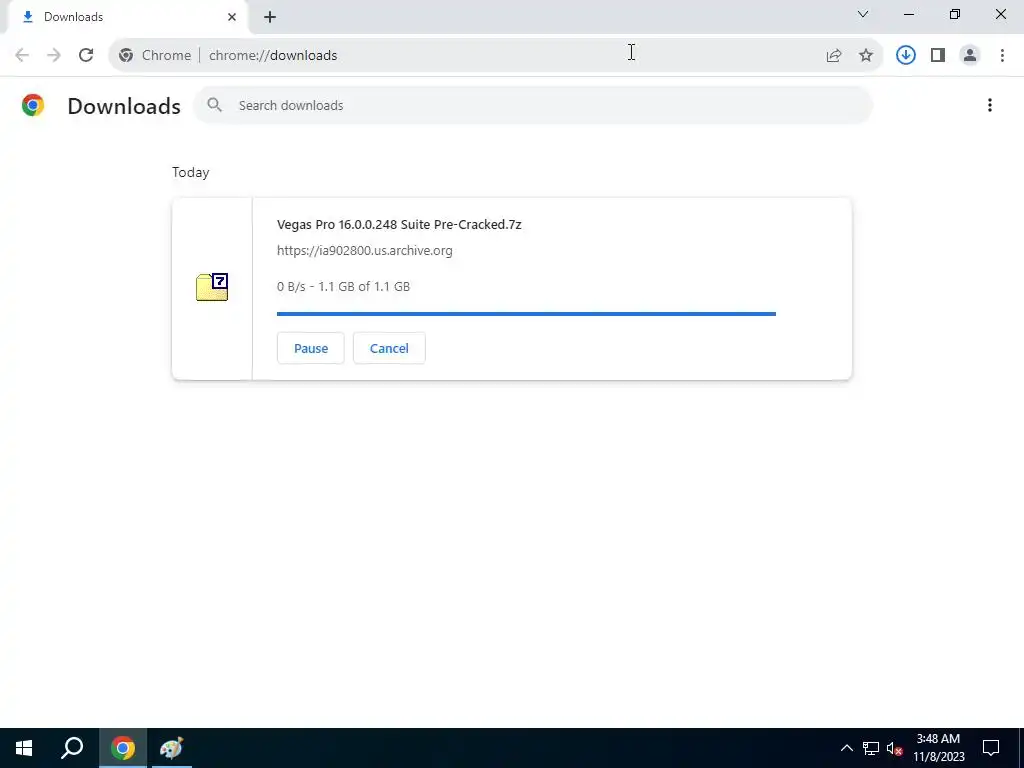Click the Chrome site info icon in address bar
The height and width of the screenshot is (768, 1024).
(126, 56)
